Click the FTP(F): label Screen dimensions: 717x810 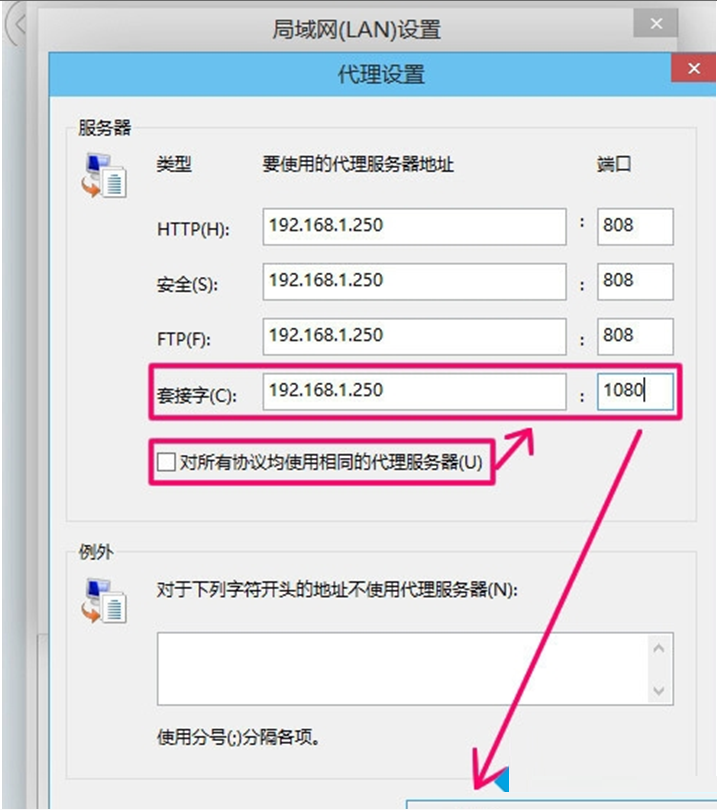point(184,339)
